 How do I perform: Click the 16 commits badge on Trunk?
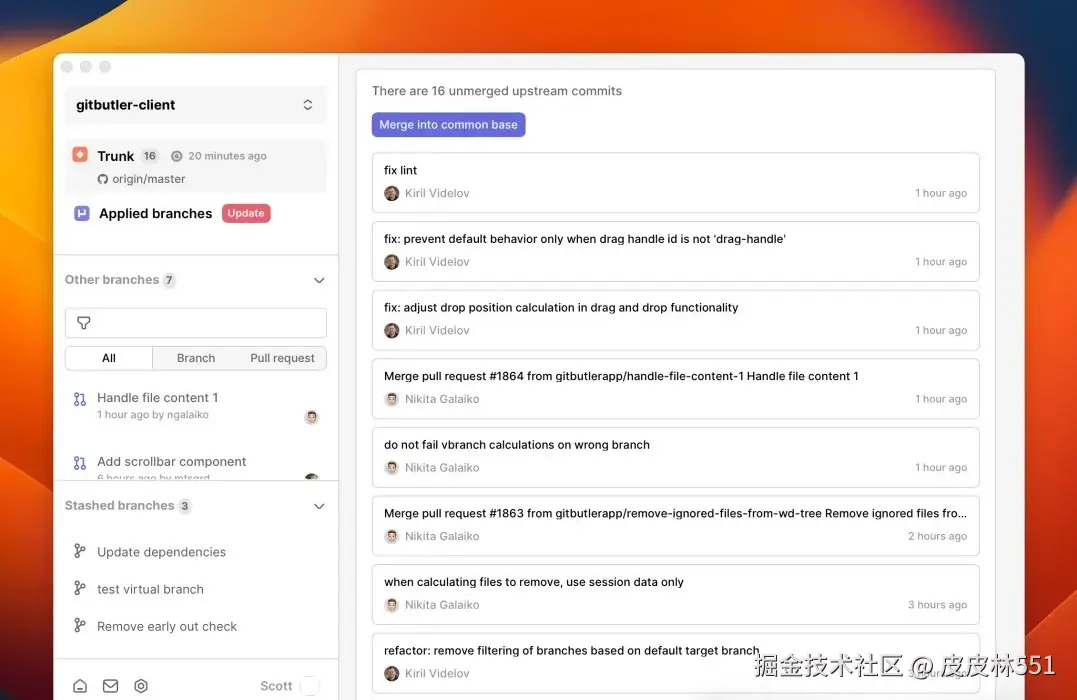150,156
